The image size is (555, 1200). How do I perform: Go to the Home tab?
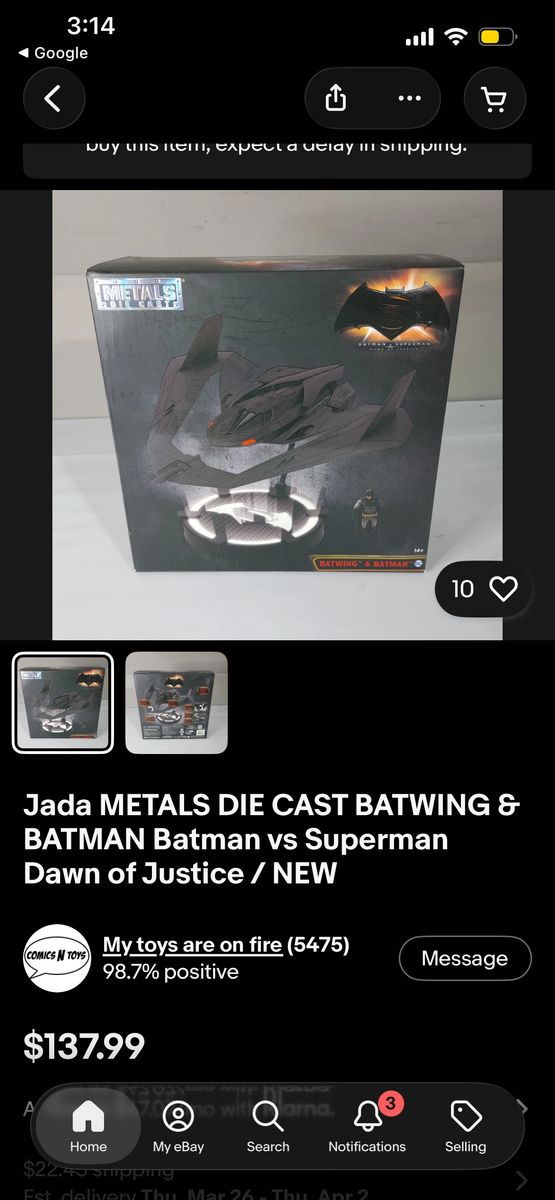point(88,1126)
